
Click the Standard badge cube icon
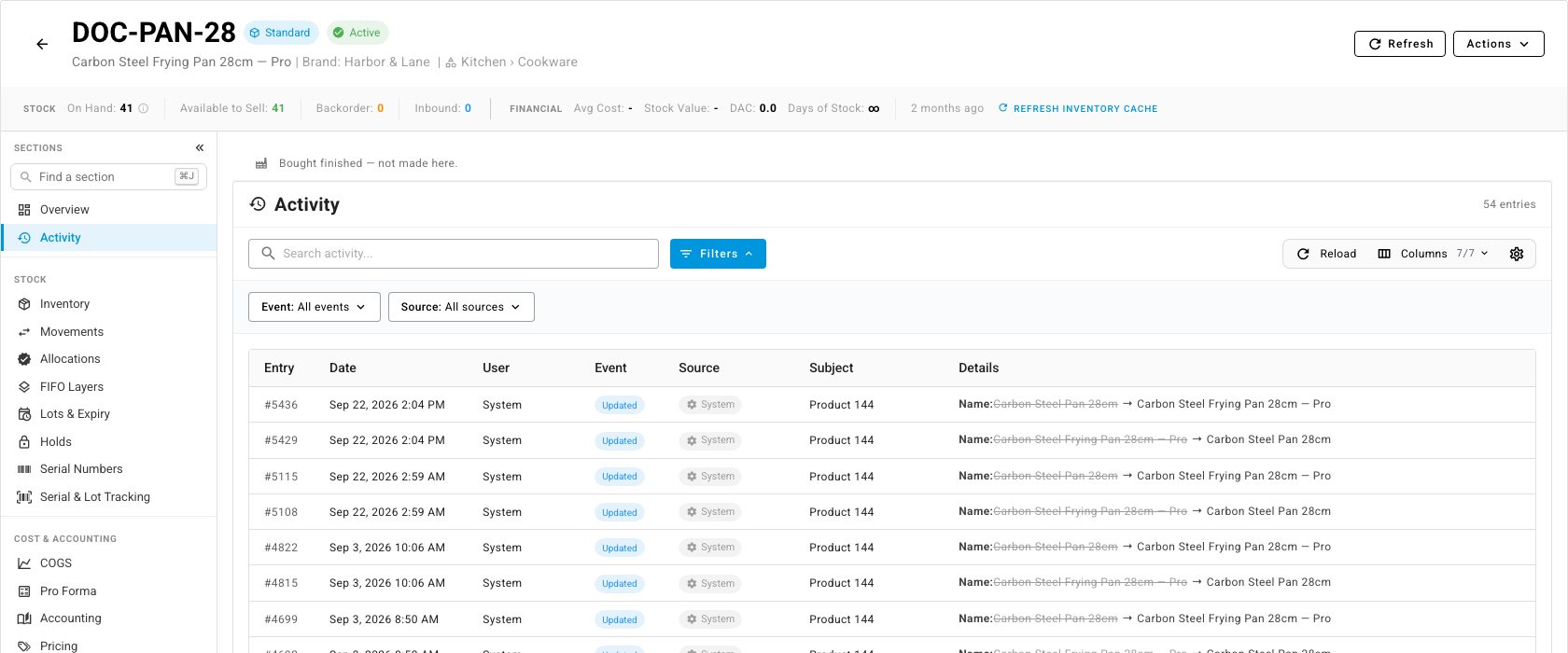[x=255, y=33]
